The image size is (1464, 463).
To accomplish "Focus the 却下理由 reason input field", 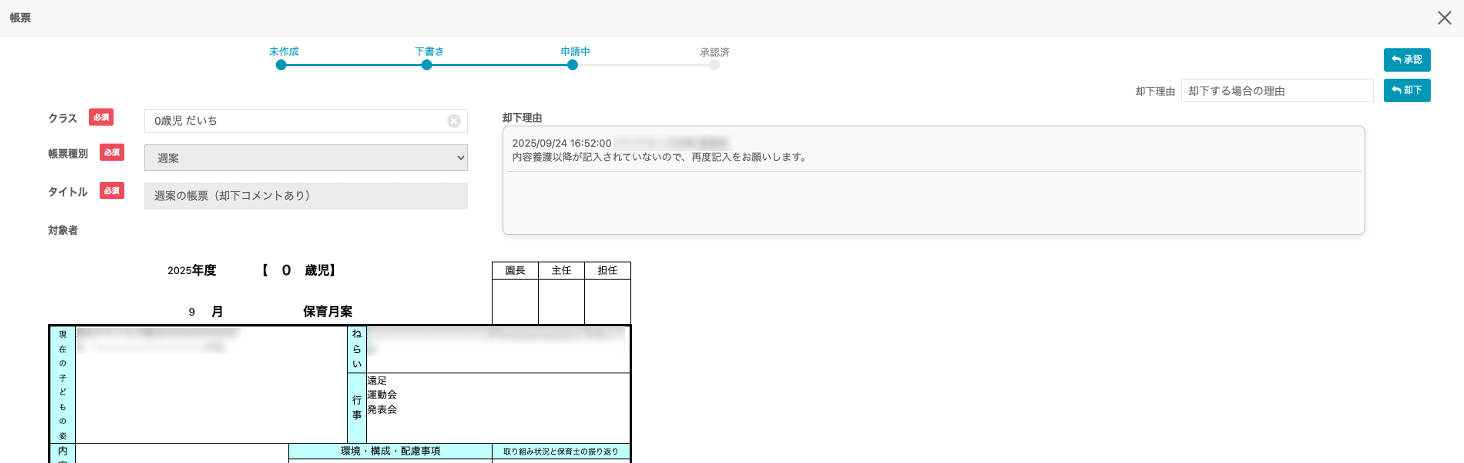I will coord(1276,91).
